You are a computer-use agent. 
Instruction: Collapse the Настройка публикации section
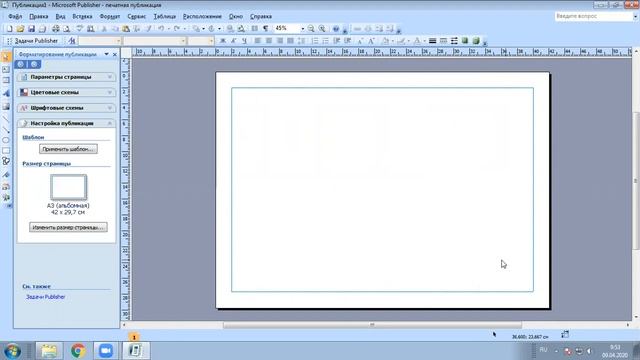(x=66, y=123)
